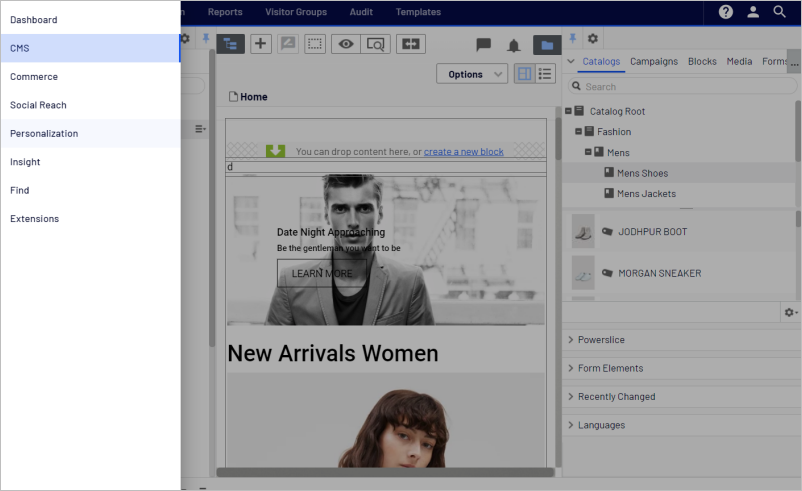Open the user profile icon
The width and height of the screenshot is (802, 491).
click(x=753, y=12)
